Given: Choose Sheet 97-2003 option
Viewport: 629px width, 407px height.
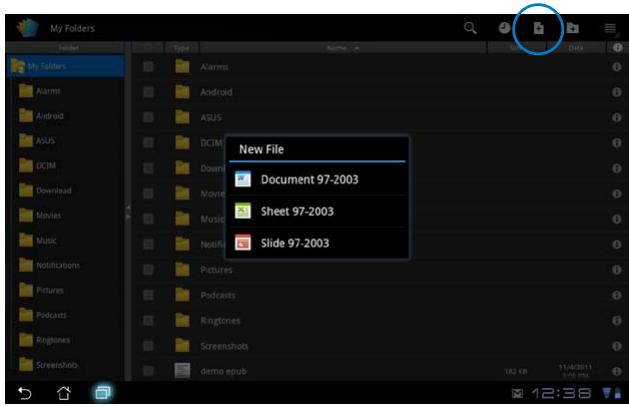Looking at the screenshot, I should click(317, 211).
